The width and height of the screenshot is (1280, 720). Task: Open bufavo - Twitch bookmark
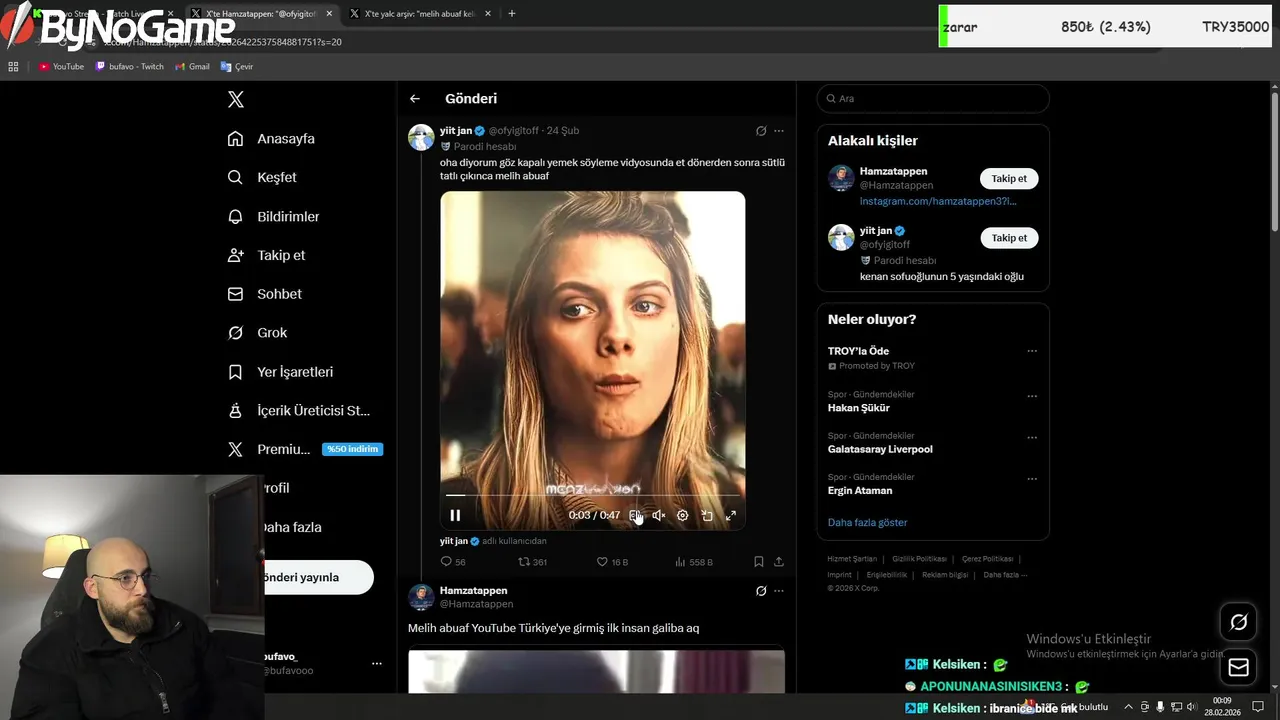(x=129, y=67)
